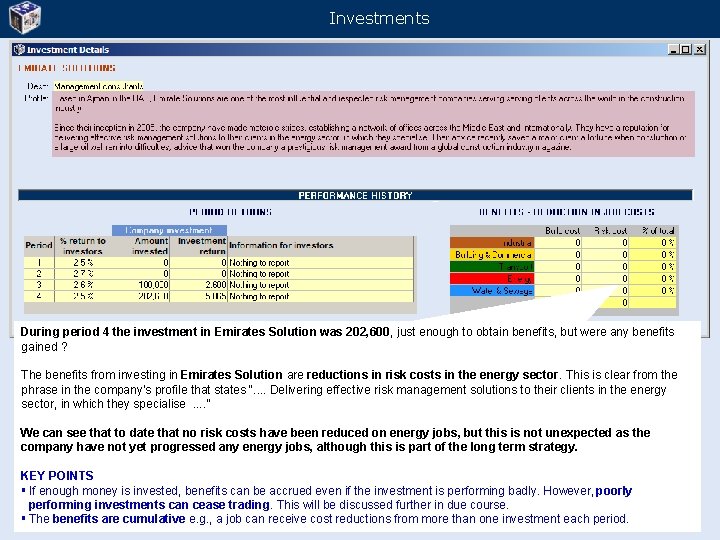Click the Period 1 row number cell

coord(39,263)
